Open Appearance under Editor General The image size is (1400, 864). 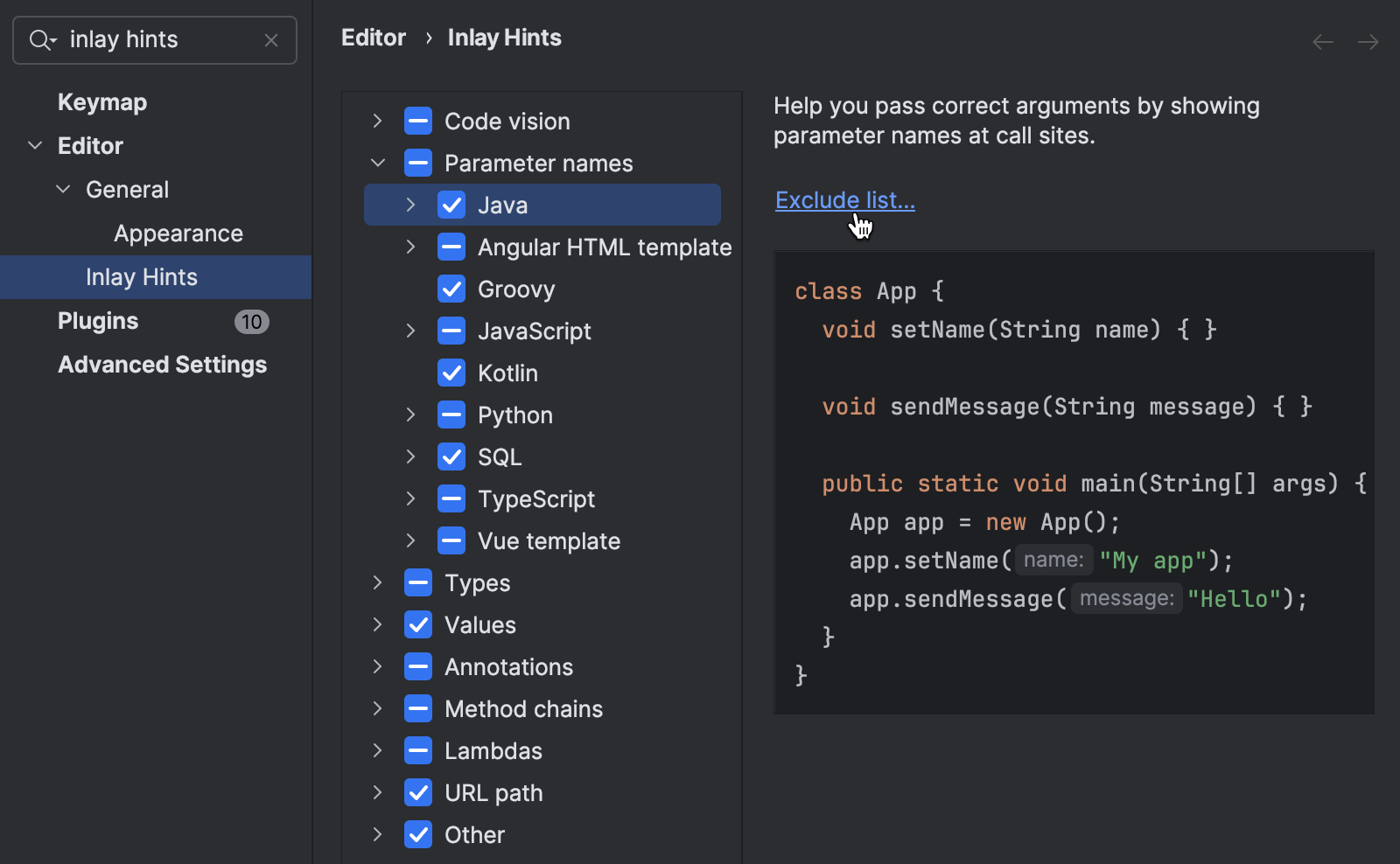click(x=178, y=233)
